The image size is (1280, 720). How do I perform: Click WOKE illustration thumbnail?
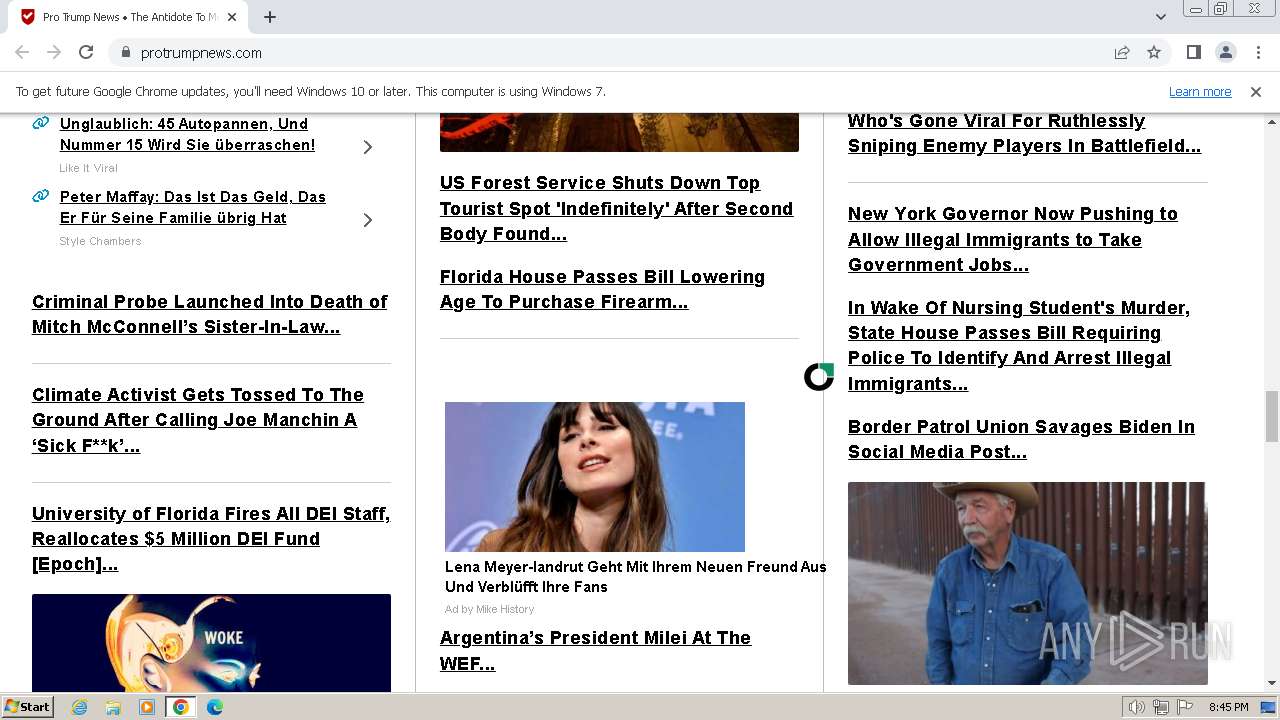(x=211, y=643)
